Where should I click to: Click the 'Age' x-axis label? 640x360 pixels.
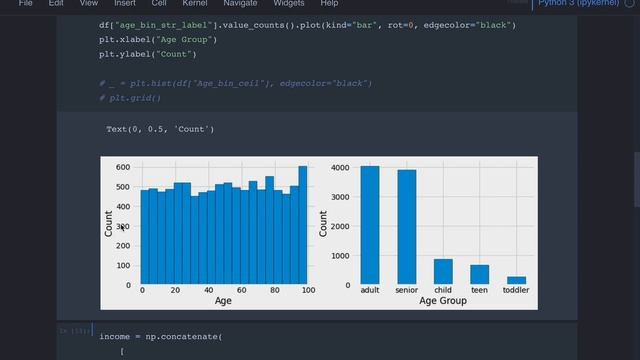(223, 301)
